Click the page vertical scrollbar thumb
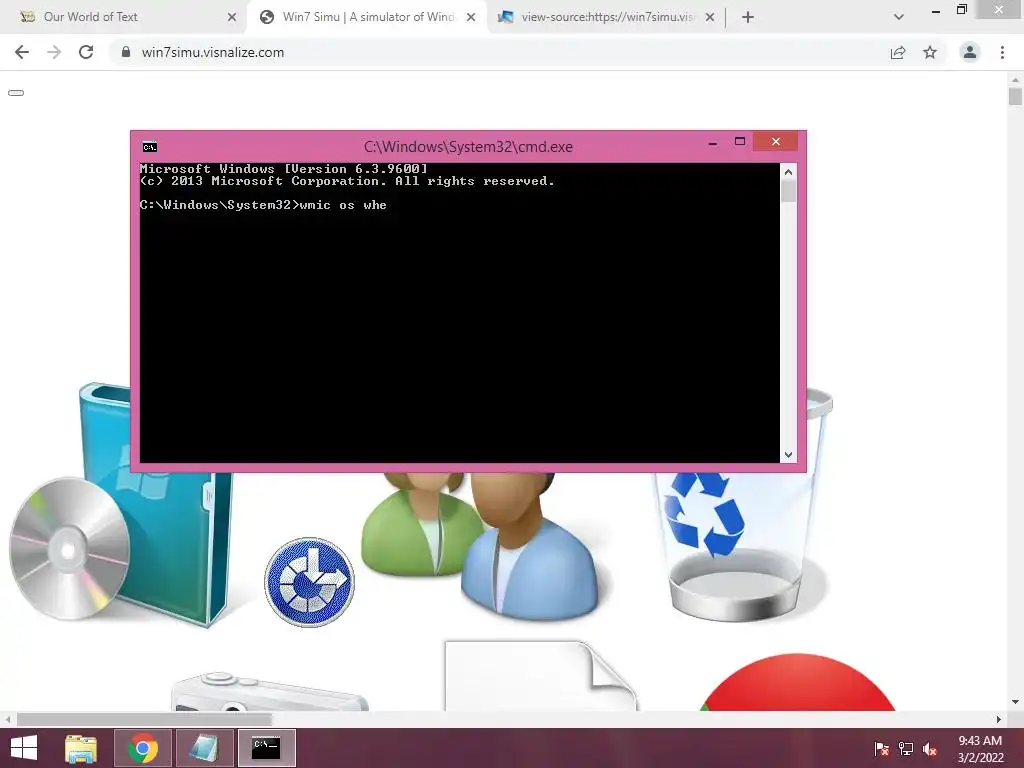 [1015, 96]
